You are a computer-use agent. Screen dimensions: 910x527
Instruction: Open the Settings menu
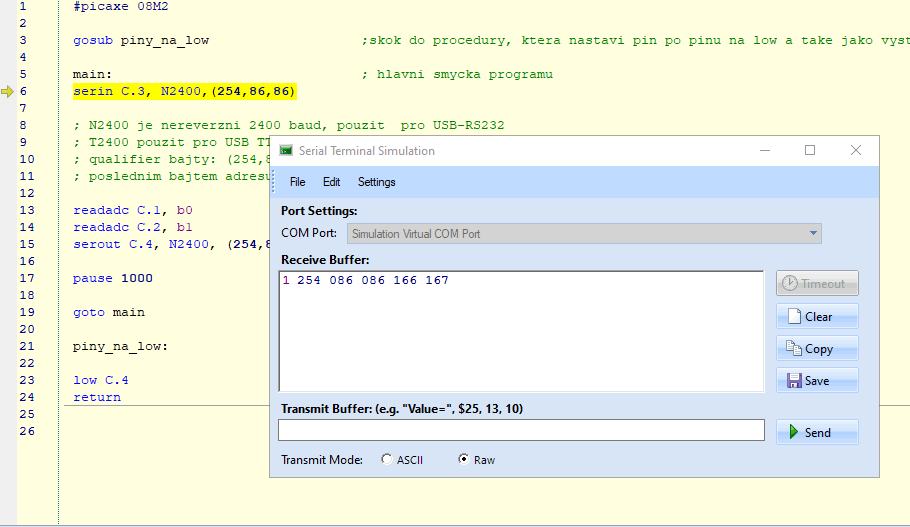376,182
